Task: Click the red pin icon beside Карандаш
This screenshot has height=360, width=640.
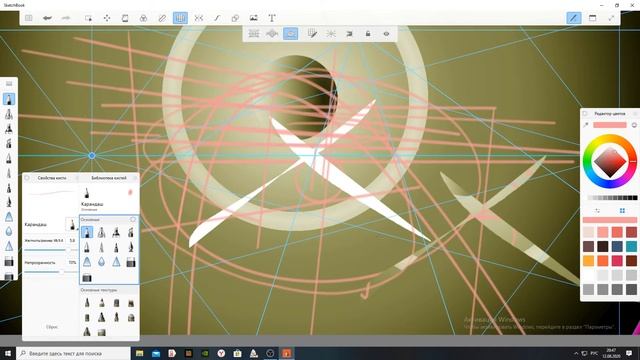Action: [131, 192]
